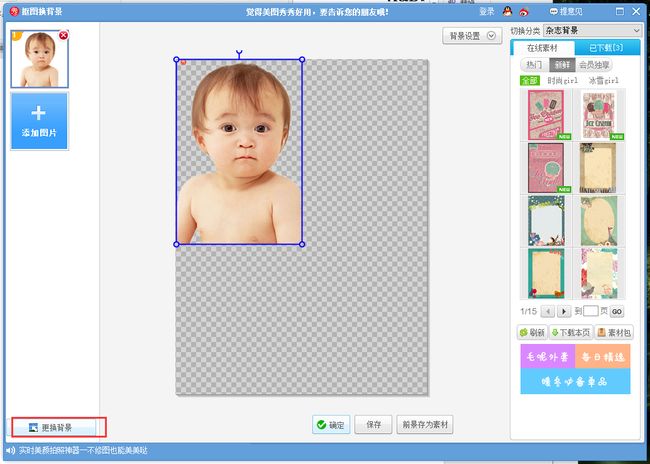Click 添加图片 to add a picture
The width and height of the screenshot is (650, 464).
pyautogui.click(x=39, y=121)
